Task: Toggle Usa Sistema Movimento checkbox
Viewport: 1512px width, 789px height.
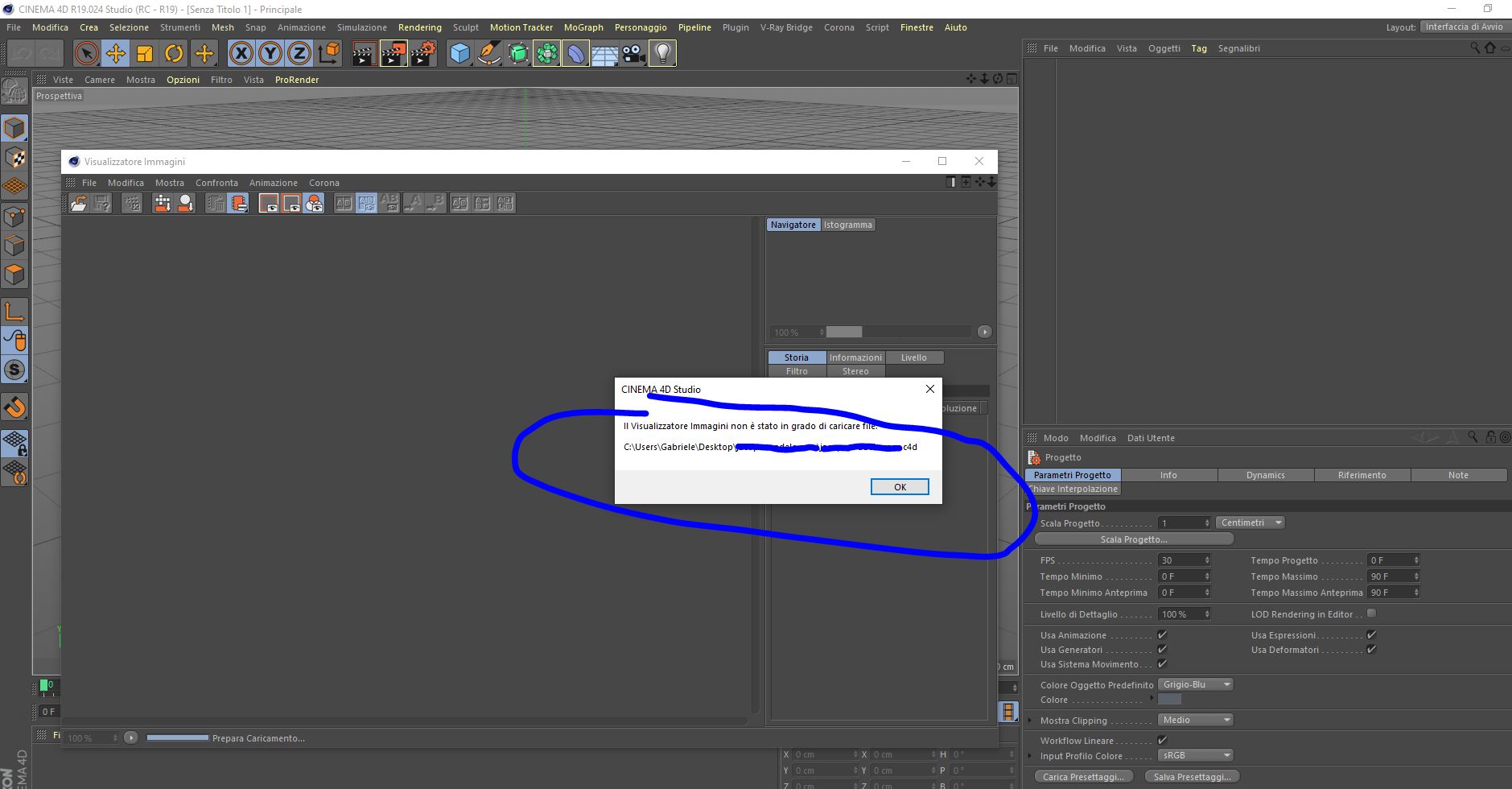Action: tap(1162, 664)
